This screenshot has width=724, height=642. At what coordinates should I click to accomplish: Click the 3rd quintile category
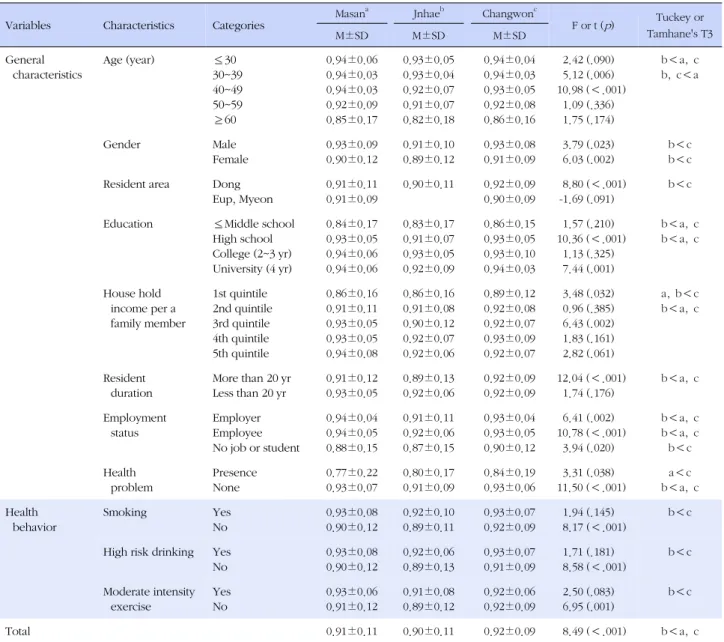[241, 323]
